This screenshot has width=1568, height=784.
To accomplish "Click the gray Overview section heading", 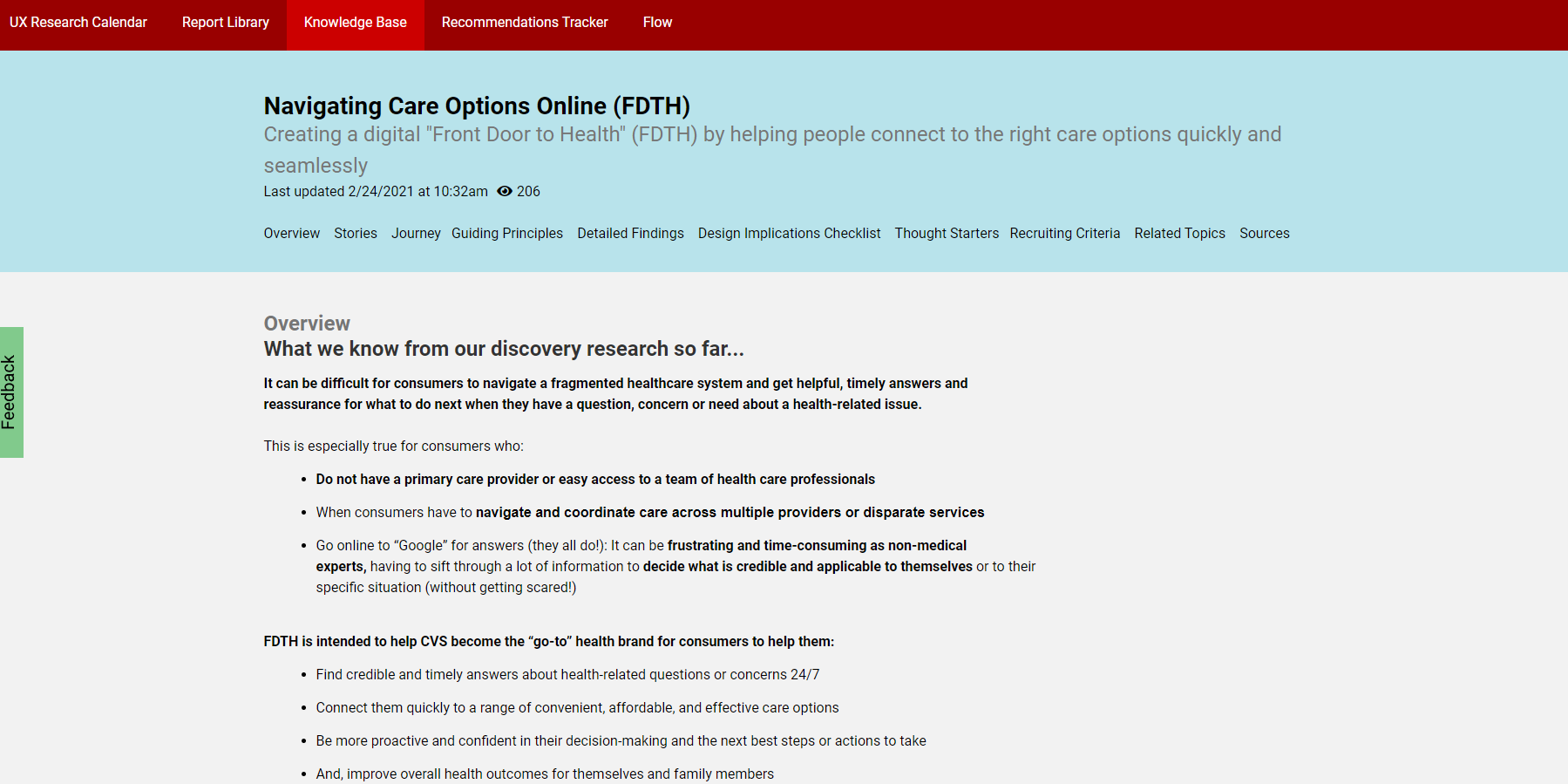I will point(307,324).
